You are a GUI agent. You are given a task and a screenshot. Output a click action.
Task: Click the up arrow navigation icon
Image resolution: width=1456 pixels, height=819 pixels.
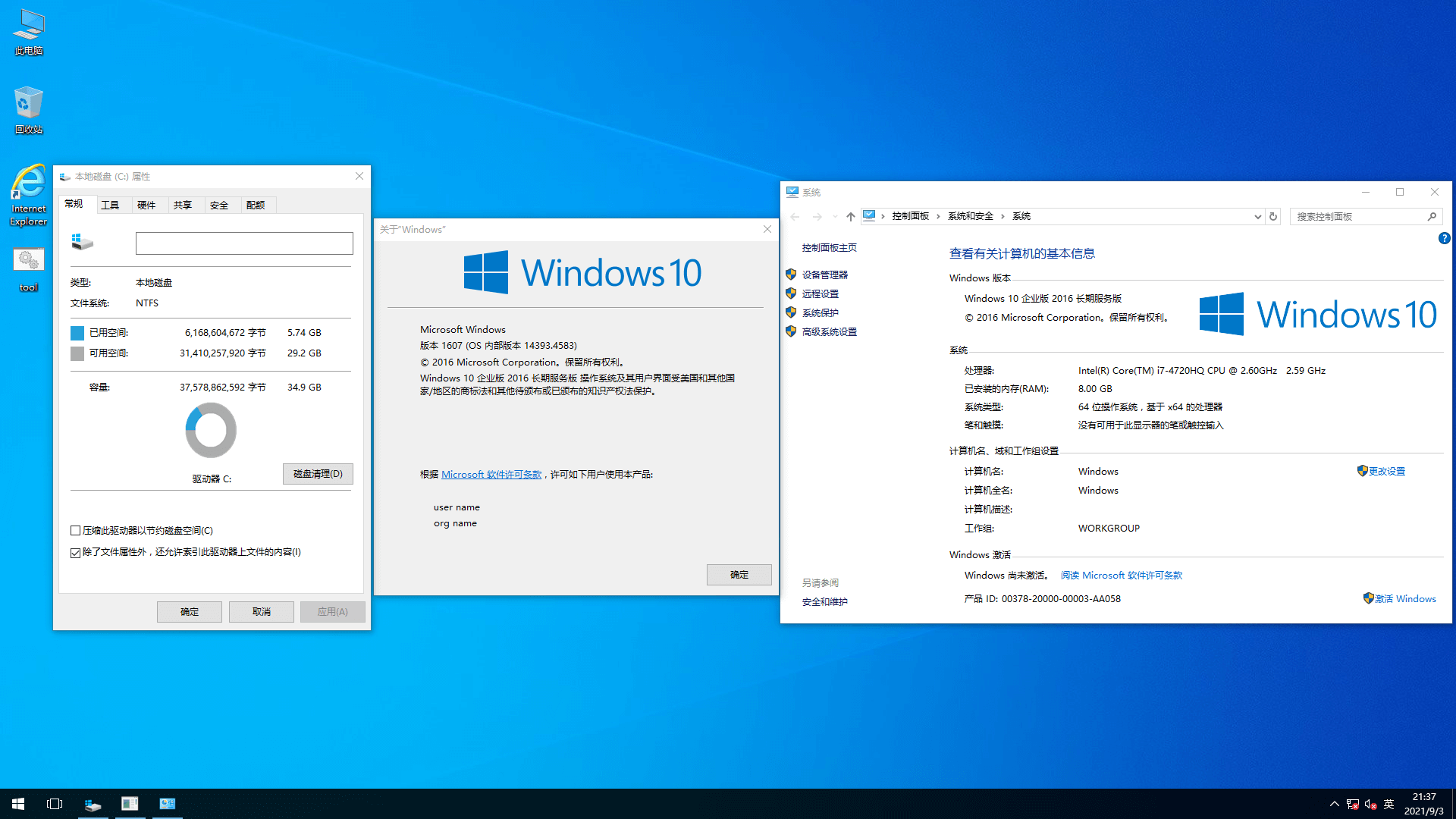pyautogui.click(x=851, y=216)
